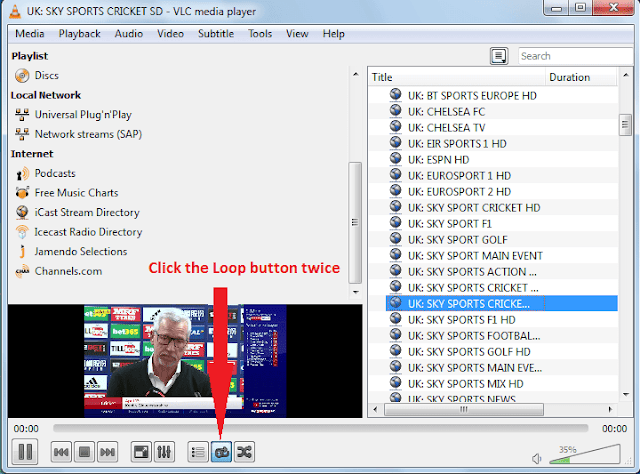Select UK: SKY SPORTS ACTION entry
640x474 pixels.
(x=472, y=271)
